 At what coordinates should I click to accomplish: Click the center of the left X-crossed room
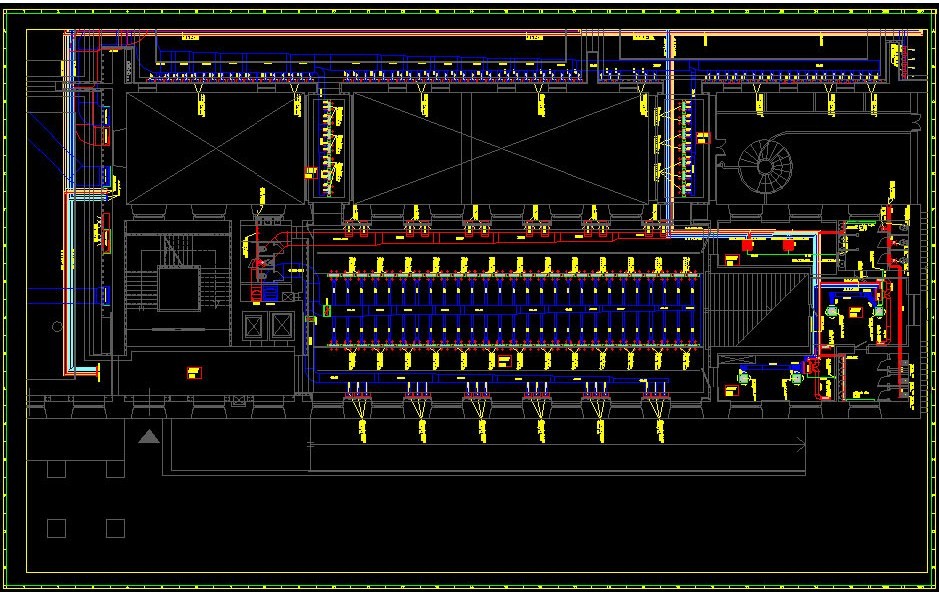point(213,145)
